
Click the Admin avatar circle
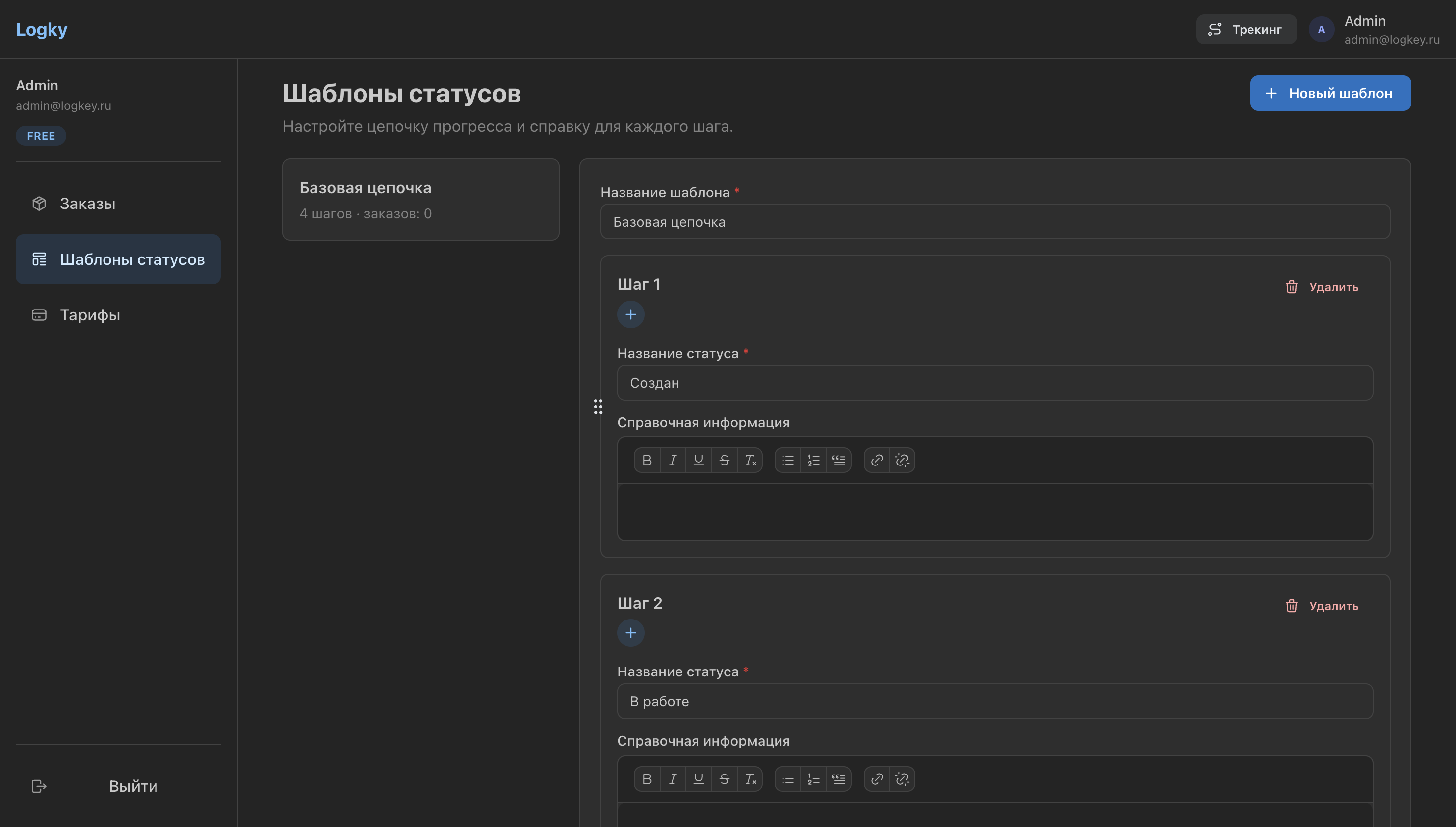click(x=1321, y=30)
